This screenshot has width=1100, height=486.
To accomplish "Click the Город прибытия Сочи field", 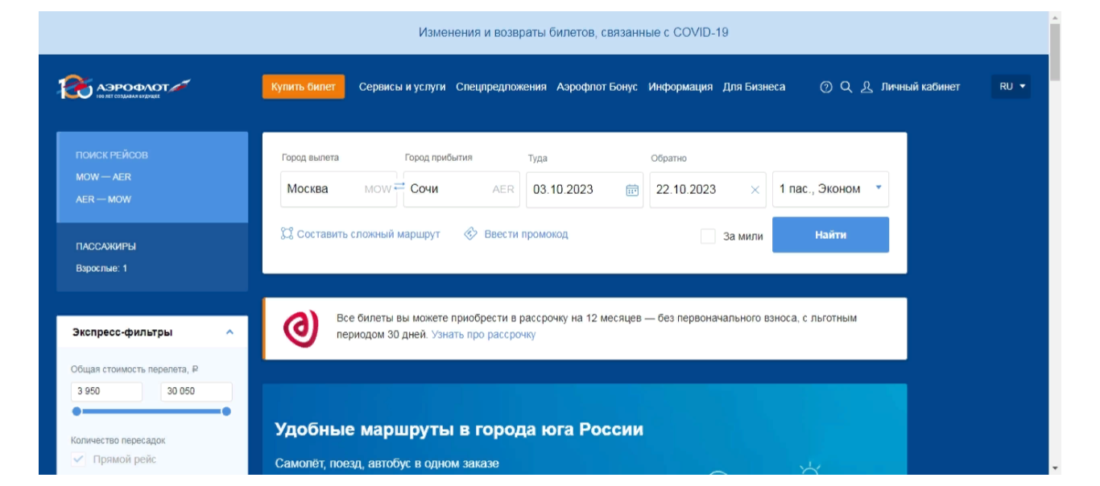I will click(462, 189).
